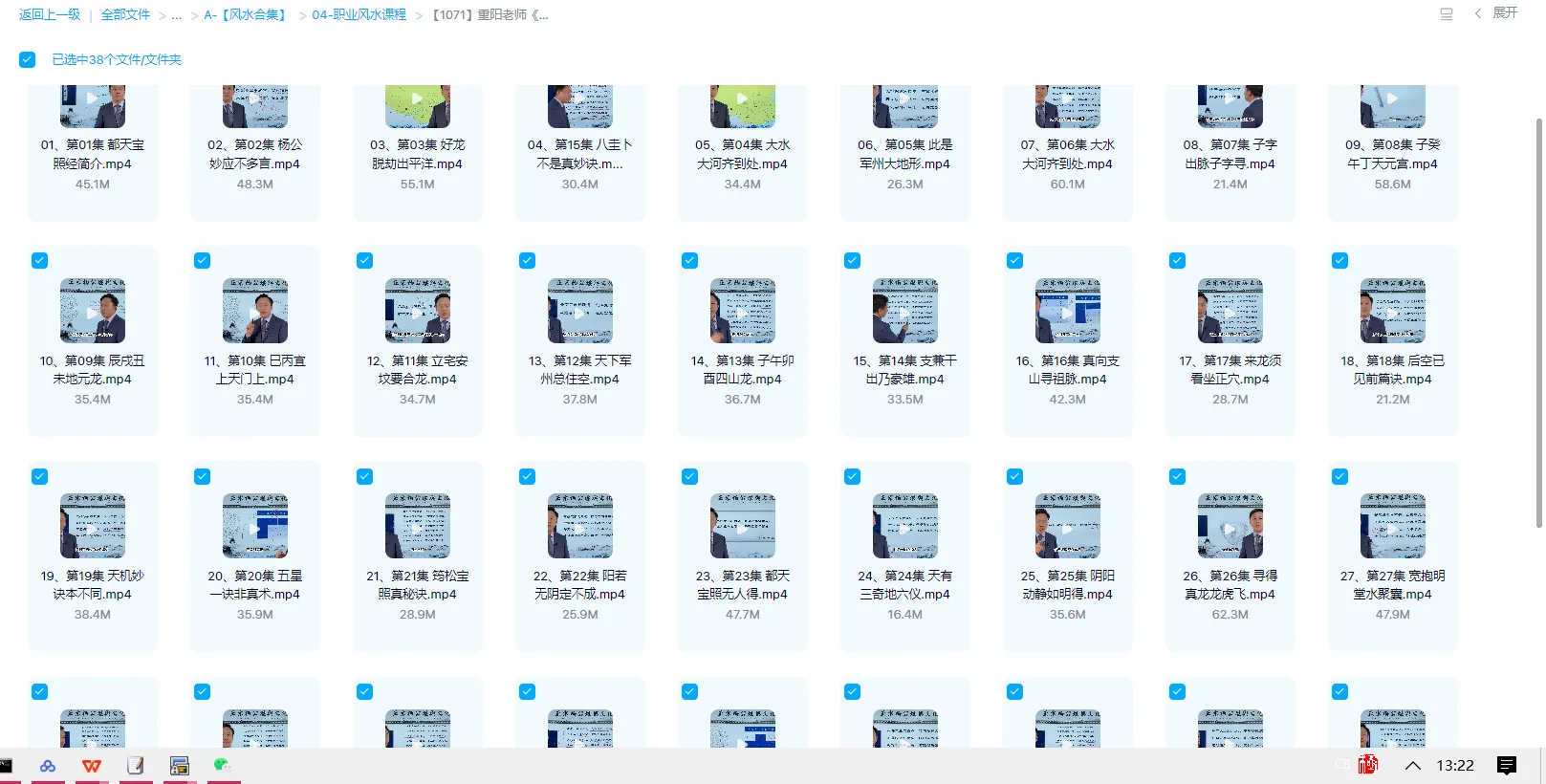The width and height of the screenshot is (1546, 784).
Task: Open thumbnail of 10 第09集 辰戌丑
Action: tap(93, 311)
